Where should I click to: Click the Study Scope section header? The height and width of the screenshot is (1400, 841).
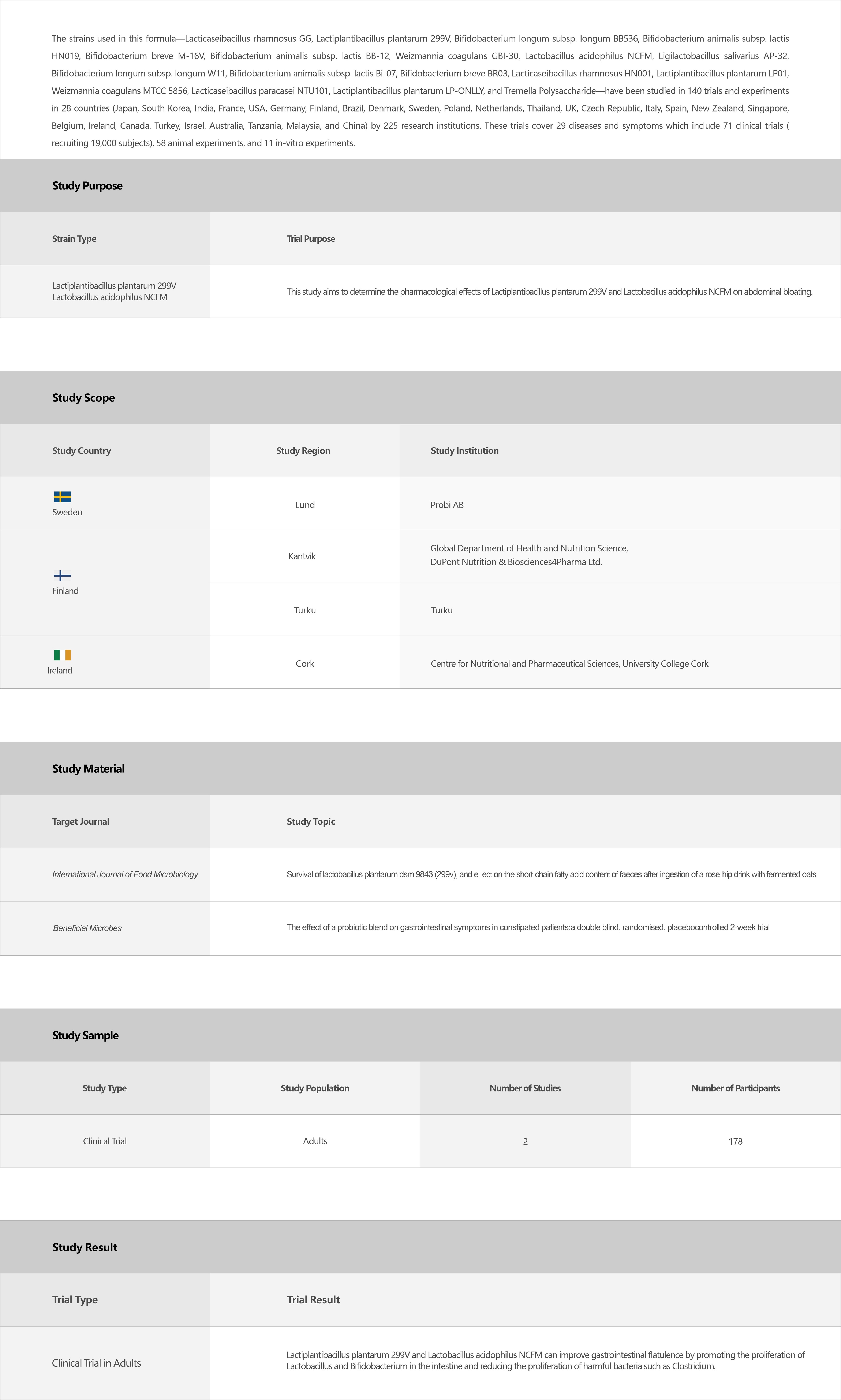pos(83,398)
